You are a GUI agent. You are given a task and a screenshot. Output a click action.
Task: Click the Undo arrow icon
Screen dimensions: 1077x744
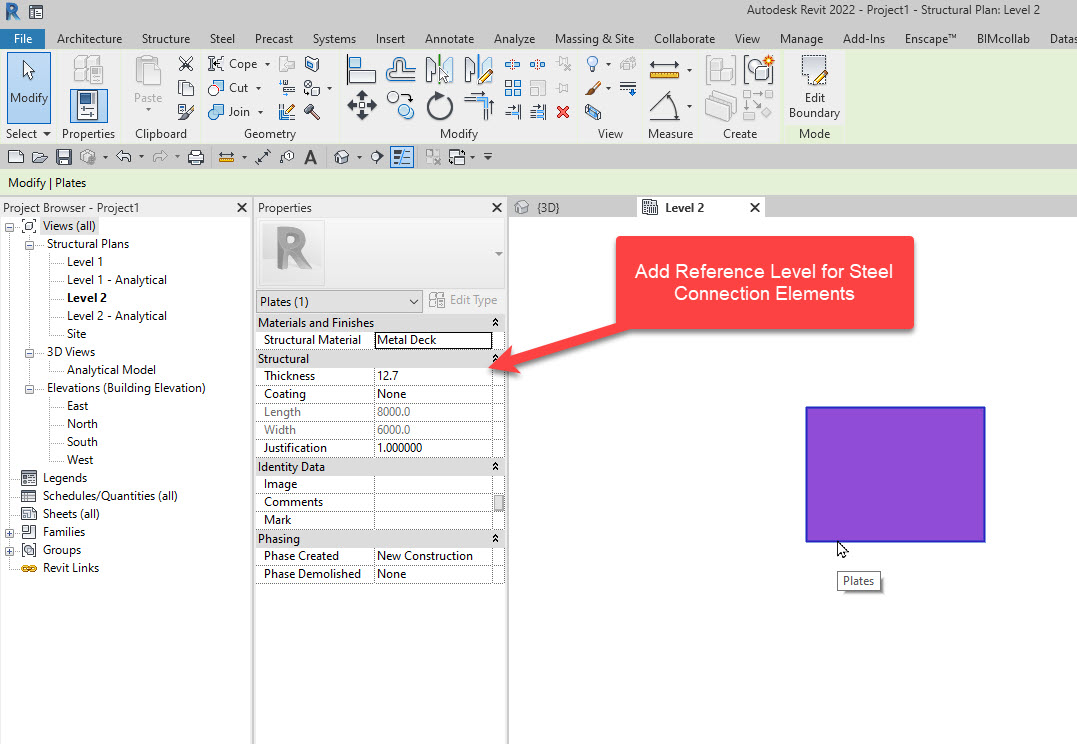pyautogui.click(x=124, y=157)
